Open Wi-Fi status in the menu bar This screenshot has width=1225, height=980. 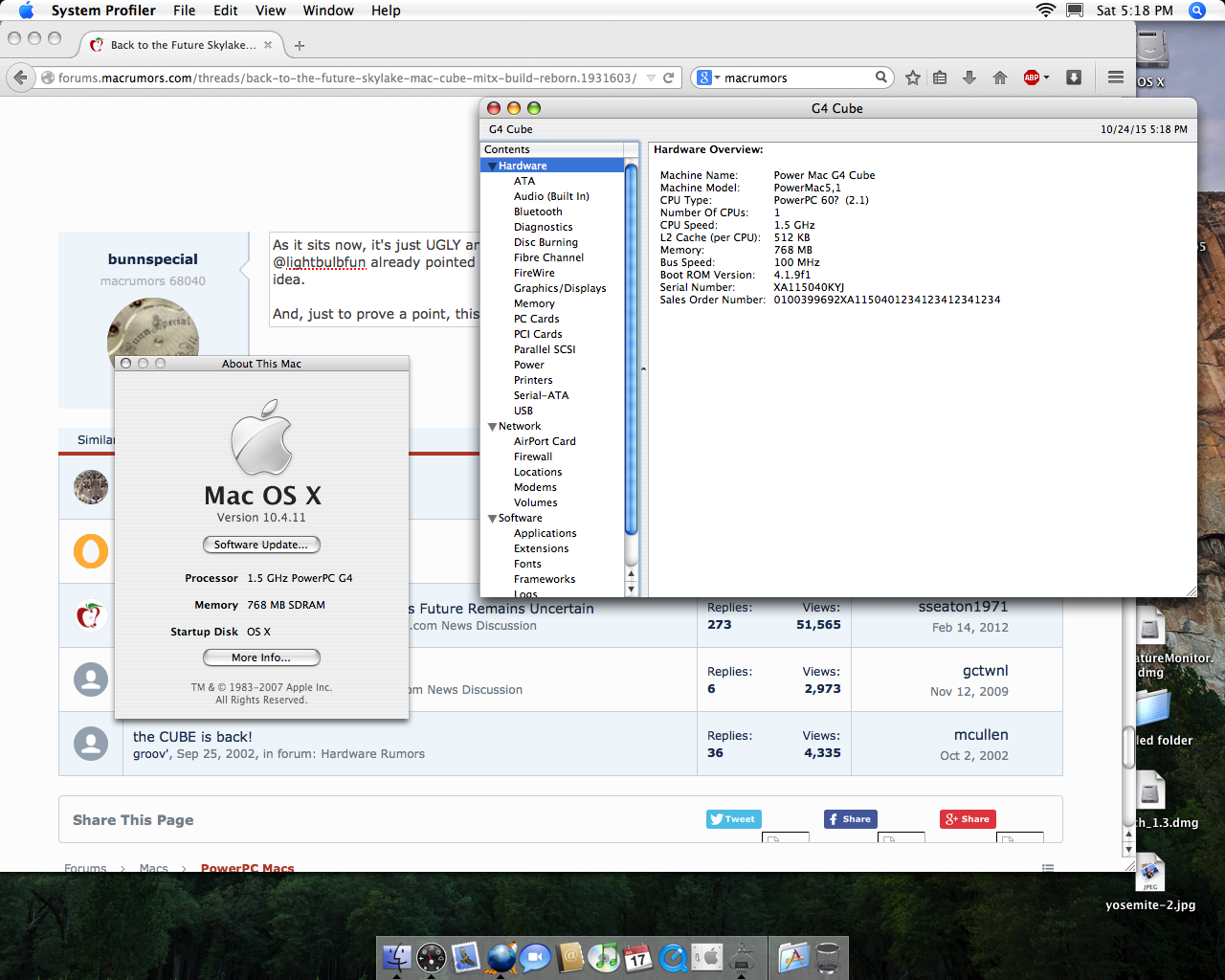1046,11
